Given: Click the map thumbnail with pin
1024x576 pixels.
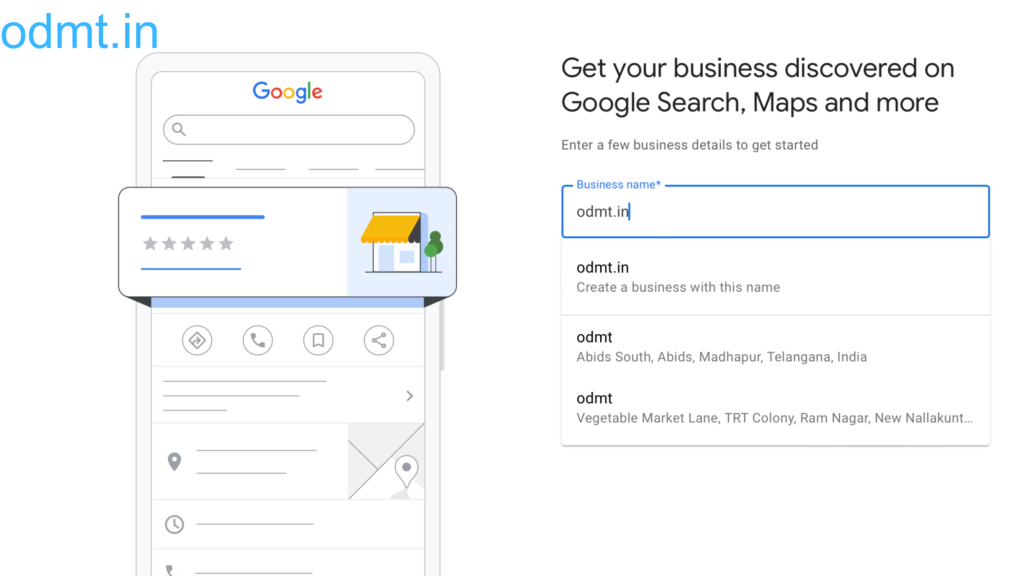Looking at the screenshot, I should click(387, 461).
